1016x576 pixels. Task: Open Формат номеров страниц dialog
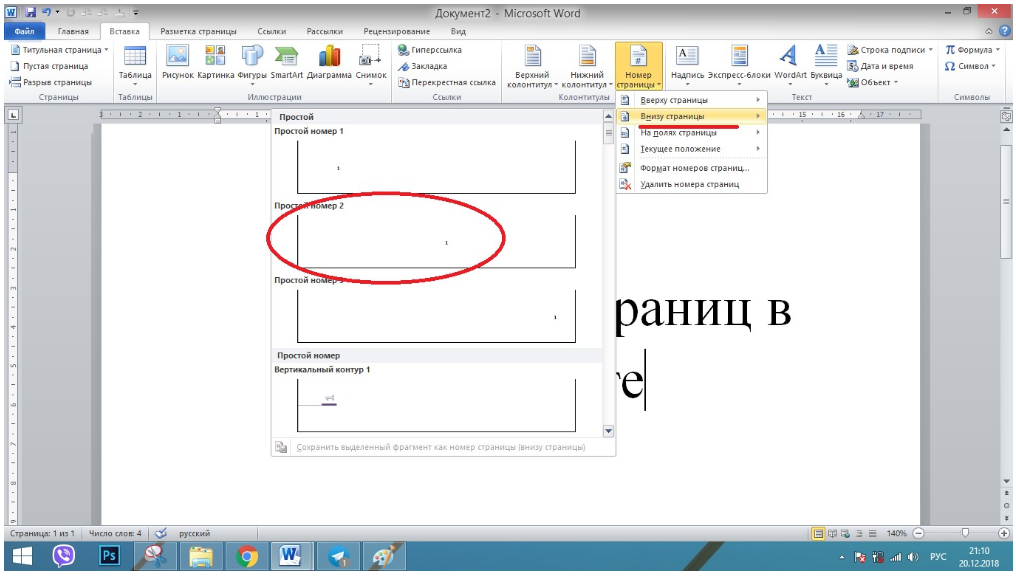[x=691, y=168]
